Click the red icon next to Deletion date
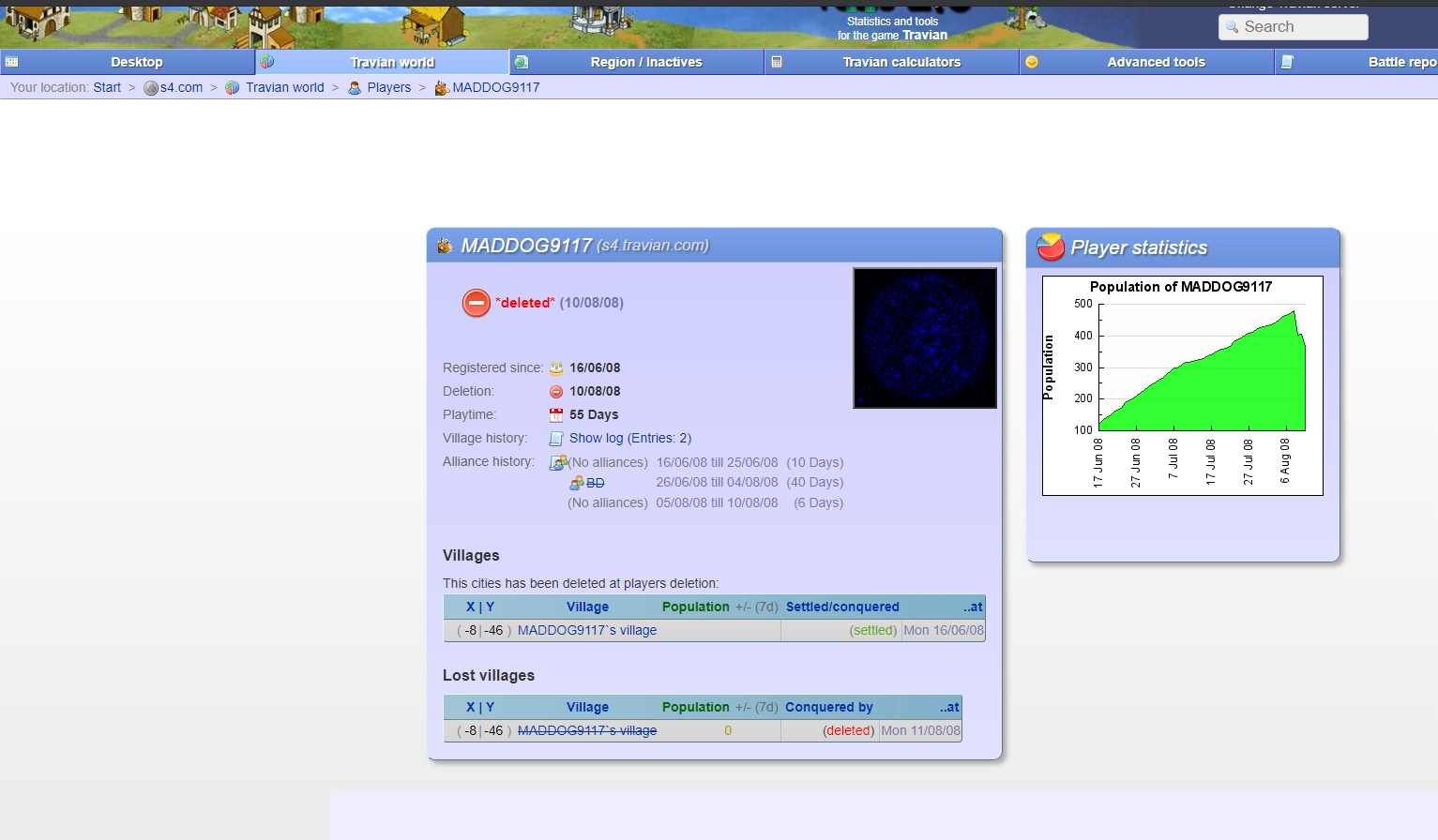This screenshot has height=840, width=1438. tap(556, 392)
